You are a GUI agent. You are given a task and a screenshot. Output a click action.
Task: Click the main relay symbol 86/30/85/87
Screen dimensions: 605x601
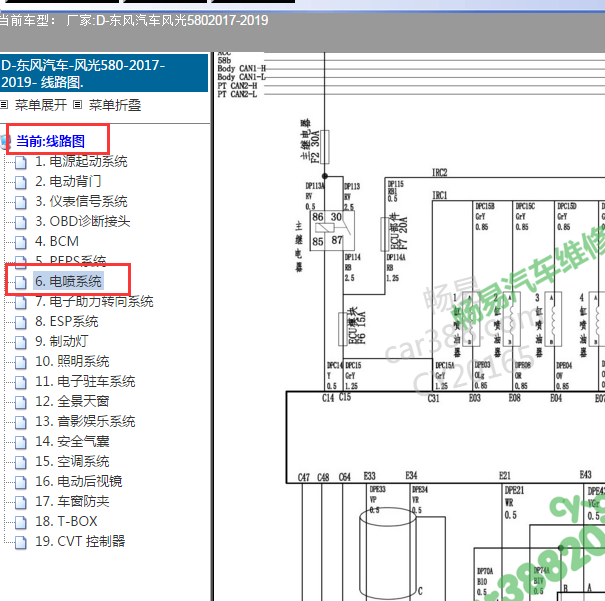[x=332, y=230]
